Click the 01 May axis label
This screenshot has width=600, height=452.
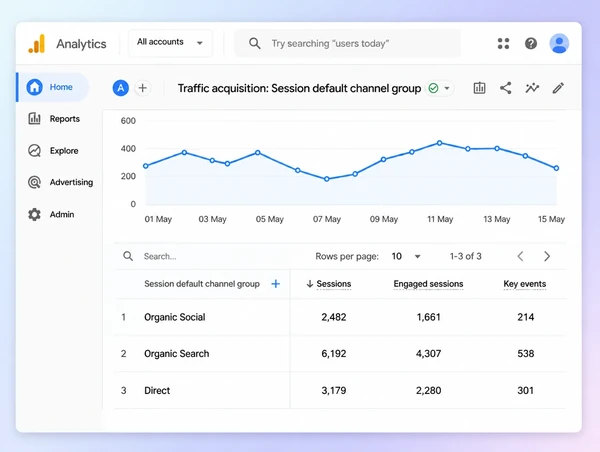(x=158, y=219)
